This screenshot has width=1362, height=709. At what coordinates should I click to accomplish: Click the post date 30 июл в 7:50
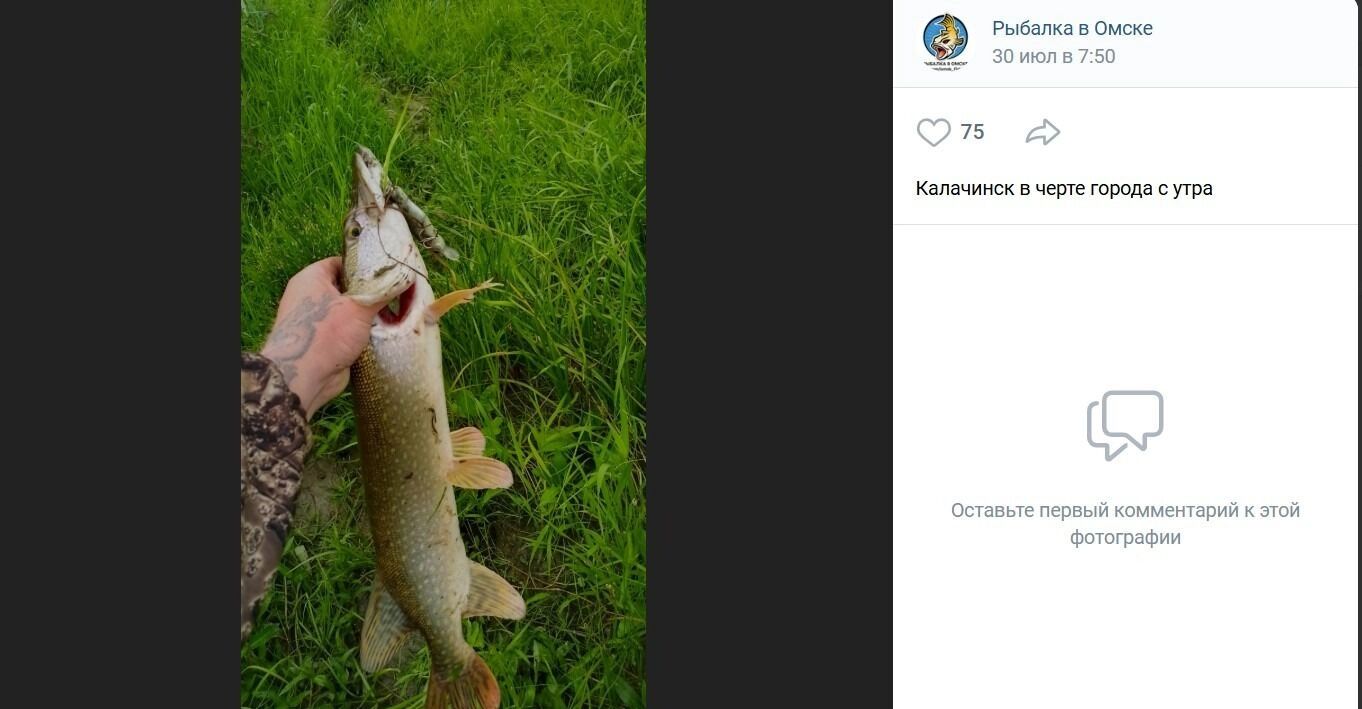[1053, 57]
